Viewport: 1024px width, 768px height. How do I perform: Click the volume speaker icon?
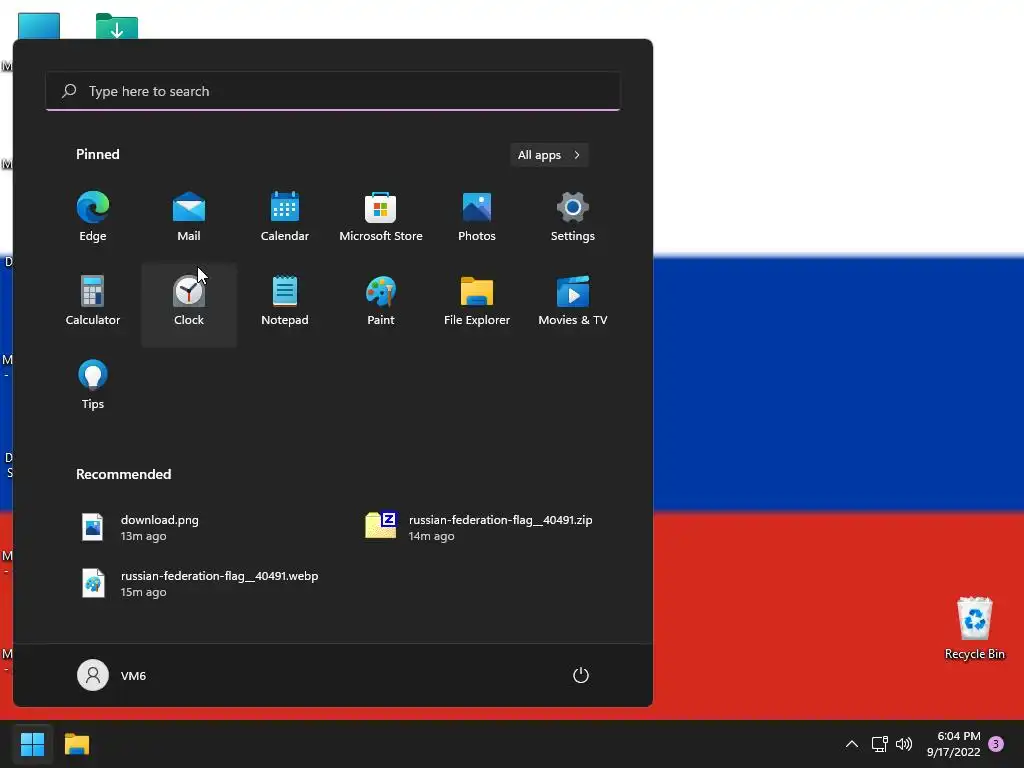click(904, 744)
